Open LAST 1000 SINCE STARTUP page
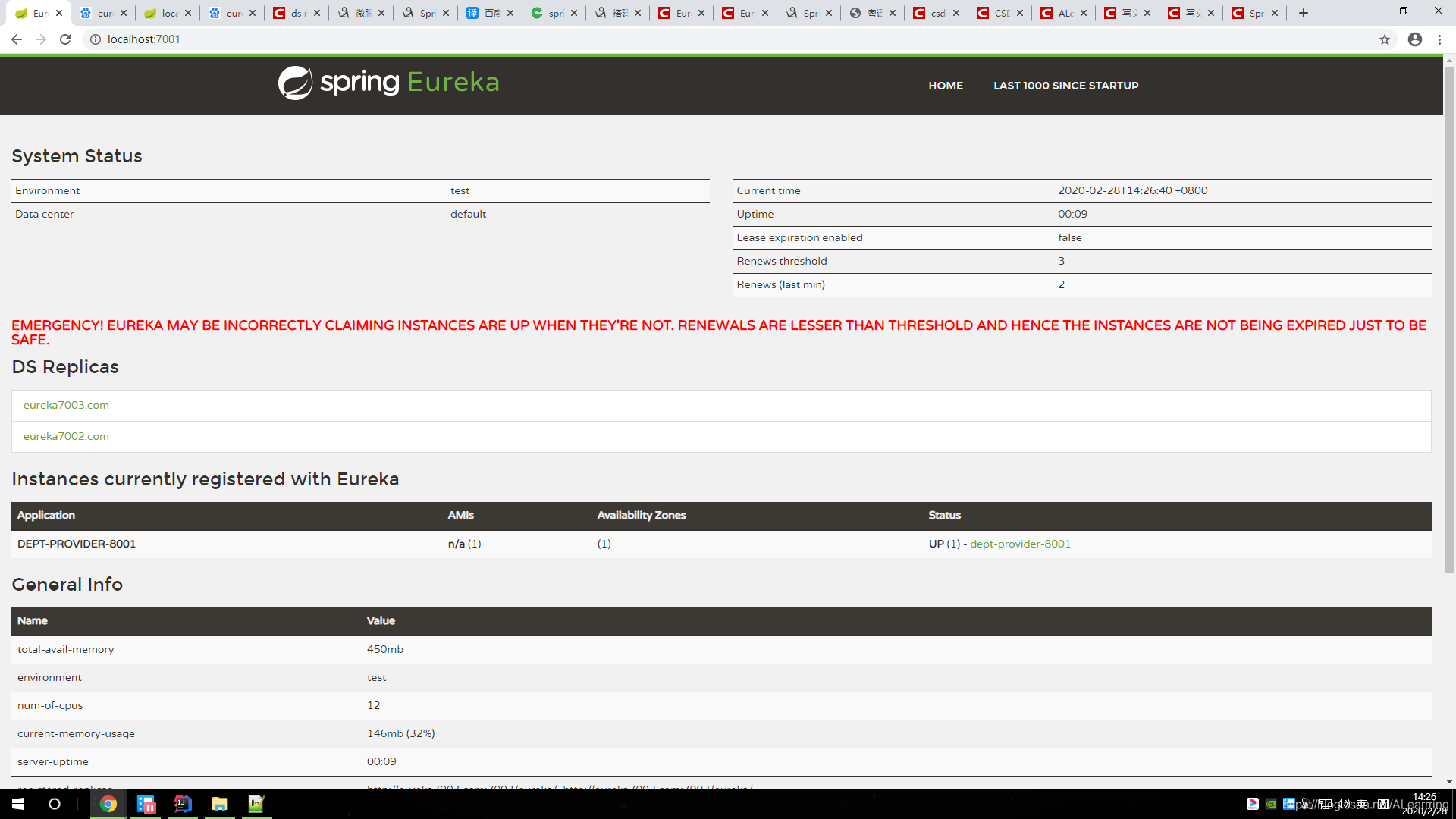This screenshot has width=1456, height=819. (1065, 86)
